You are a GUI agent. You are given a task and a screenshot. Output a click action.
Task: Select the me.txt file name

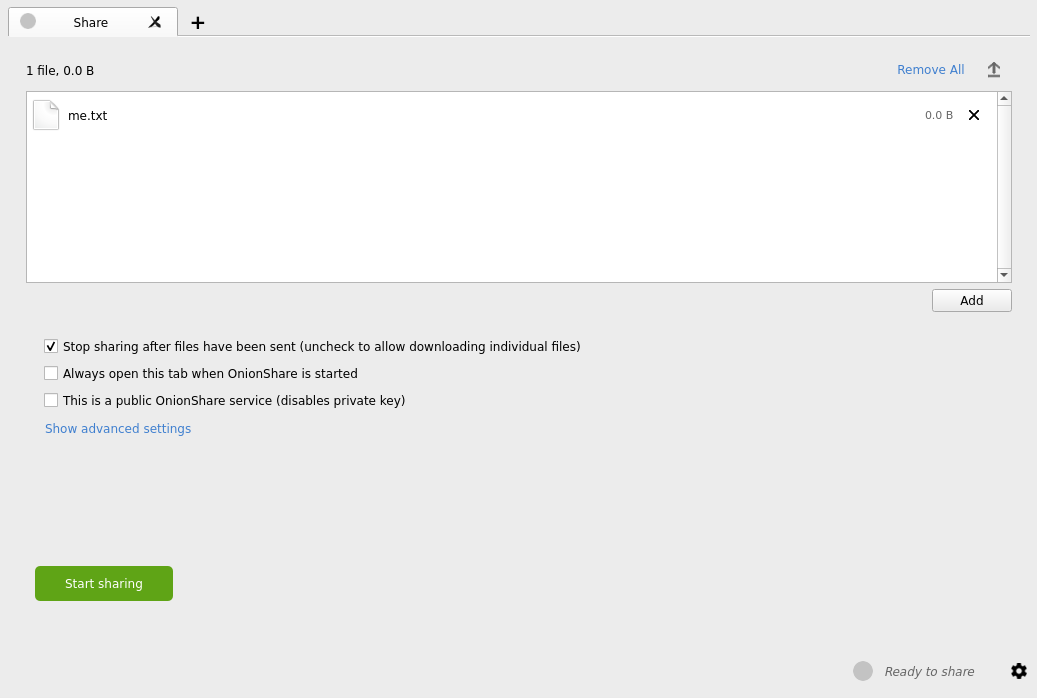(x=87, y=116)
